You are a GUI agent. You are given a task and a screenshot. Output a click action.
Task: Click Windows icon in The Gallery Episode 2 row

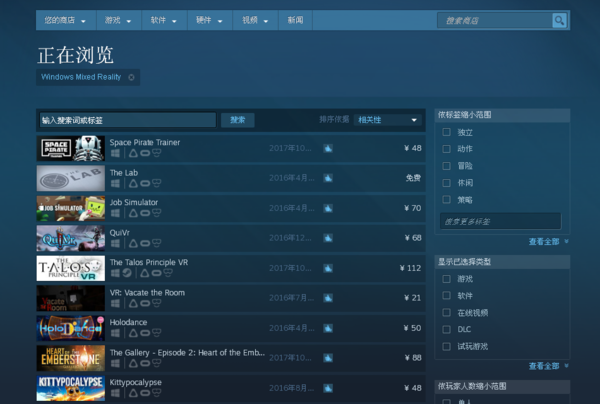[115, 363]
